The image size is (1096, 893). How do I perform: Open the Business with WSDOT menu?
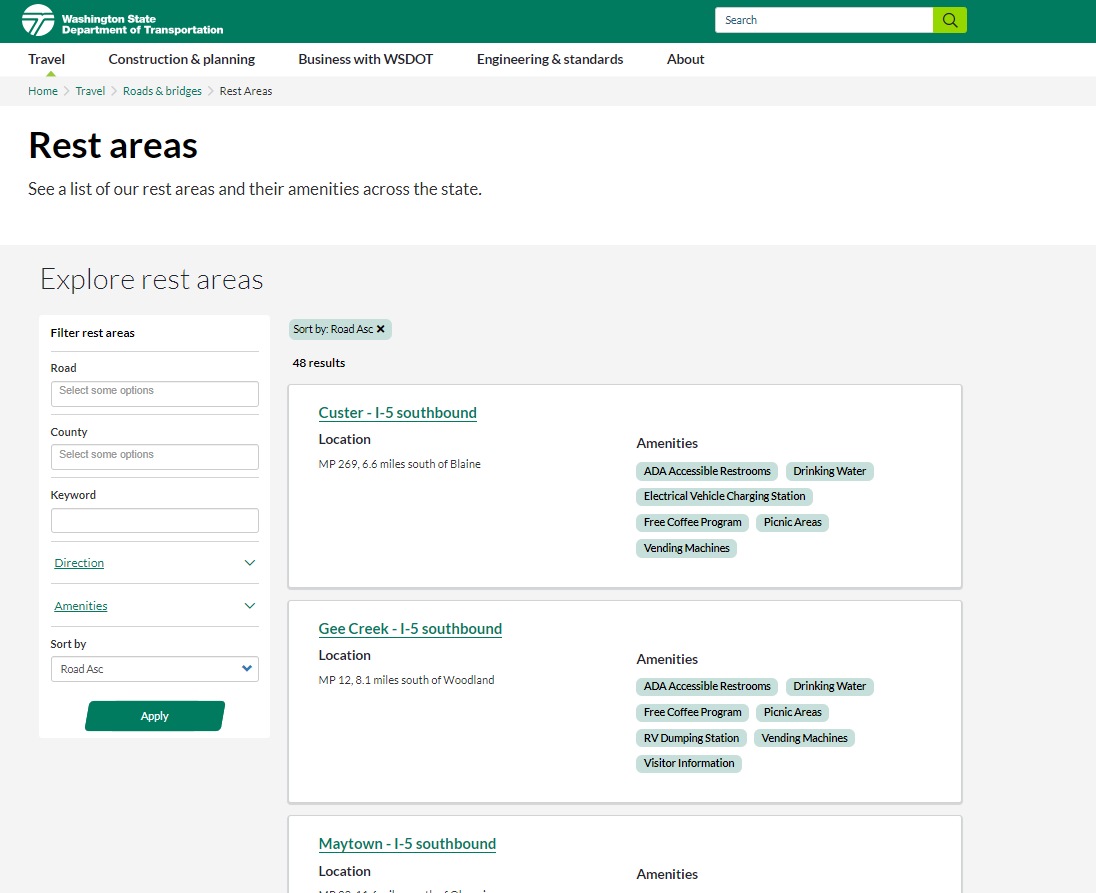[x=365, y=59]
